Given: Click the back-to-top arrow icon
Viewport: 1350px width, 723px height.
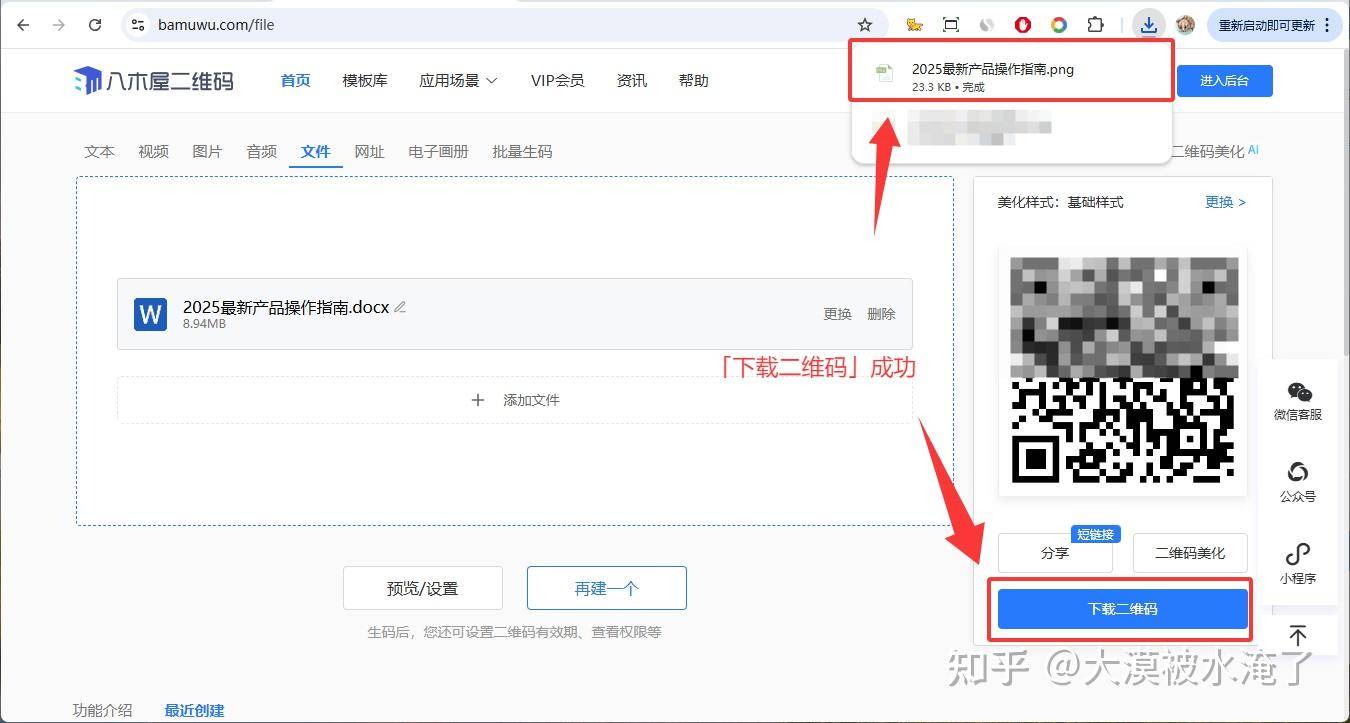Looking at the screenshot, I should [1297, 635].
